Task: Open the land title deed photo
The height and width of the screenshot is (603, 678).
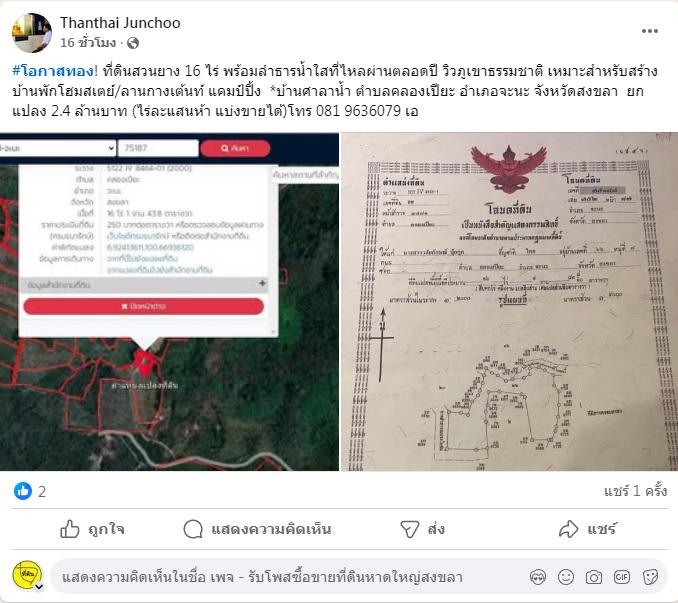Action: point(510,302)
